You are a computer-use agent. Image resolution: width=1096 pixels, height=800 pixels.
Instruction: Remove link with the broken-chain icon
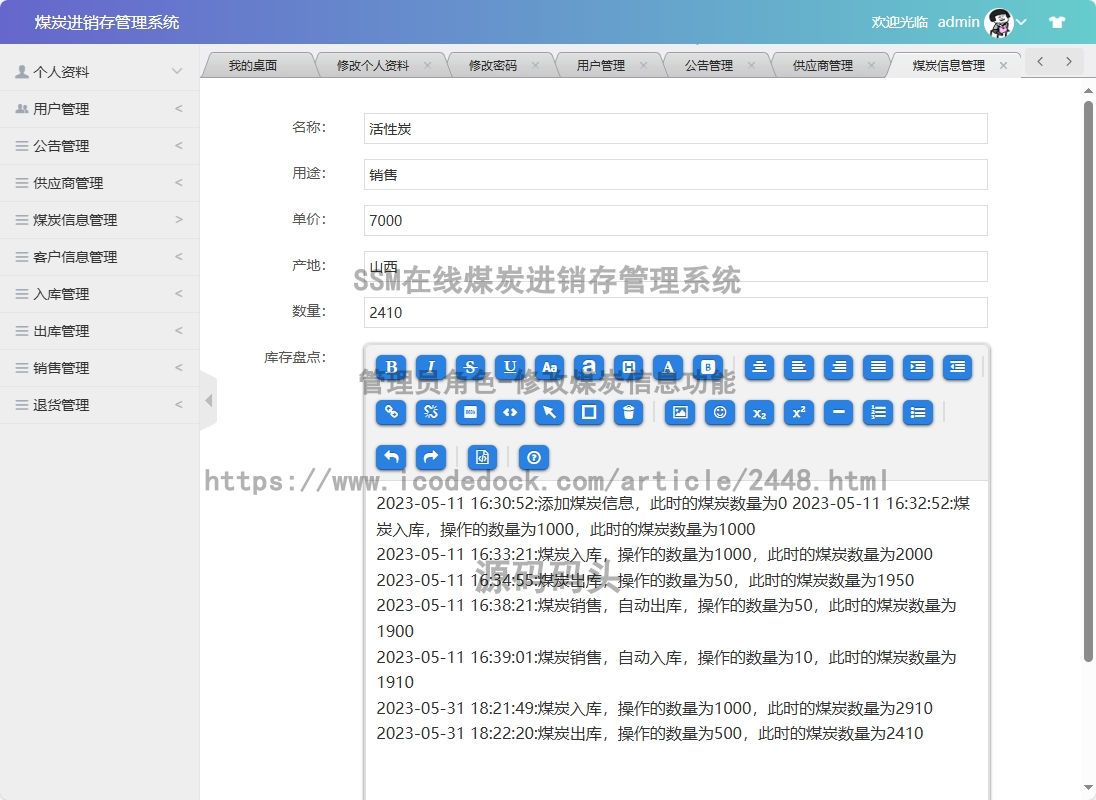431,412
